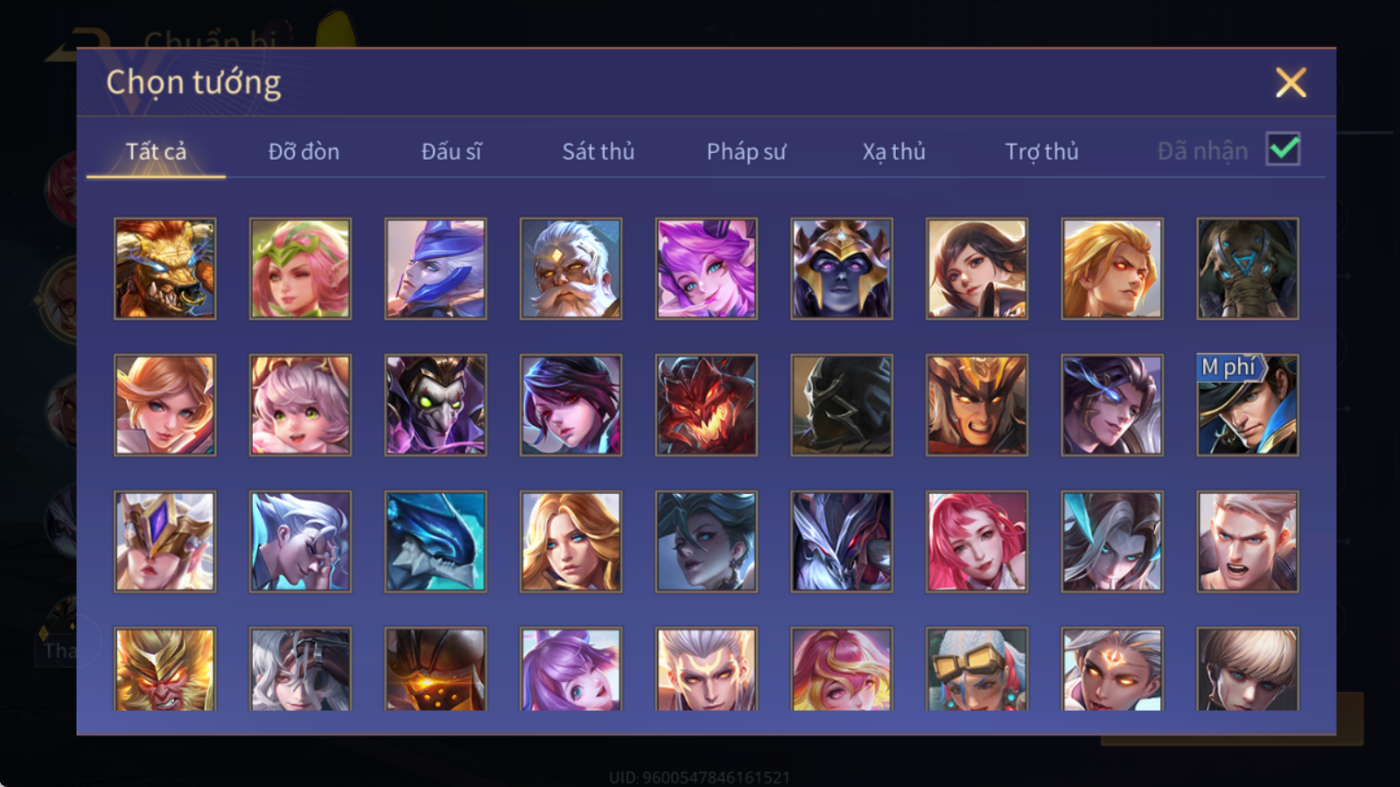Pick the white-bearded old man hero
Screen dimensions: 1400x787
571,269
